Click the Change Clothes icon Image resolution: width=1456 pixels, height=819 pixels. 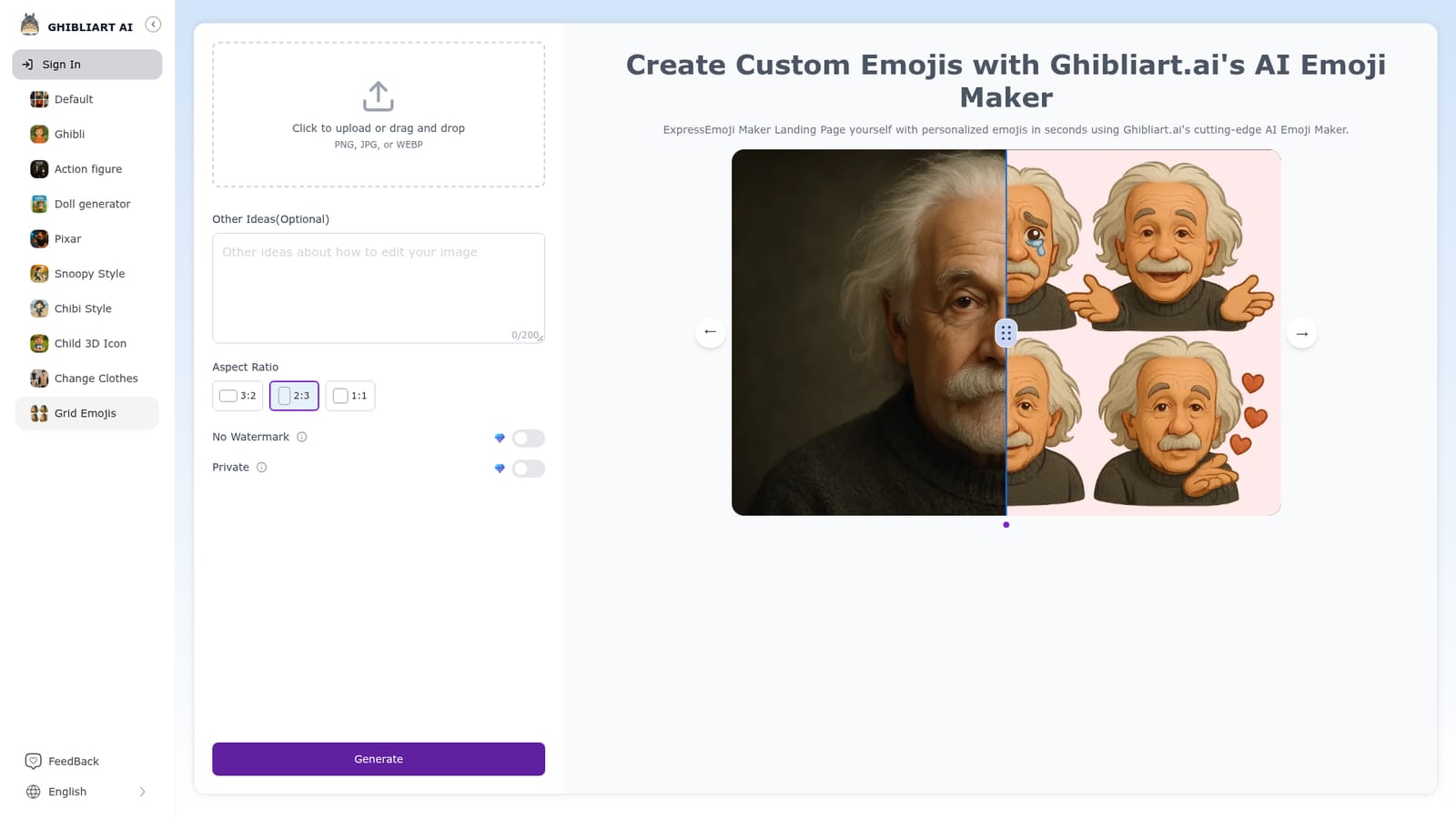(39, 379)
